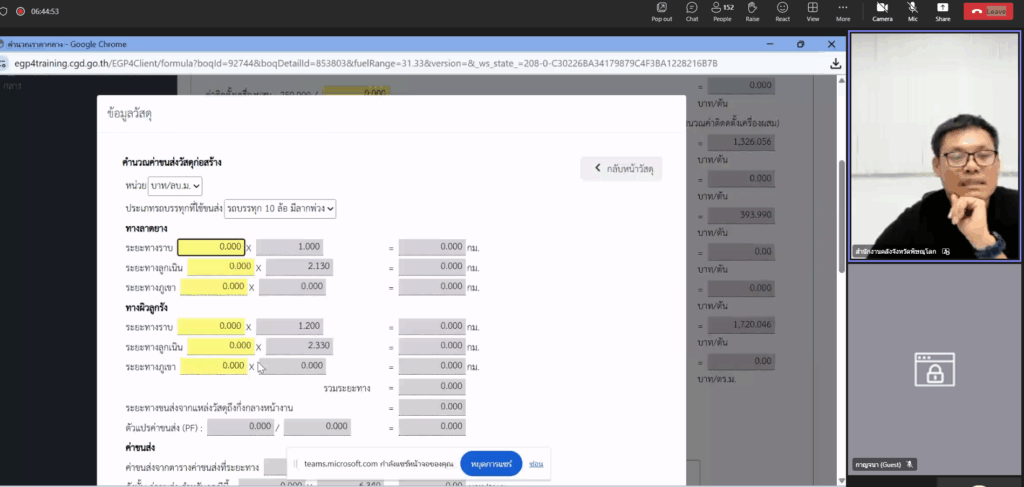The width and height of the screenshot is (1024, 487).
Task: Expand the truck type dropdown
Action: coord(280,208)
